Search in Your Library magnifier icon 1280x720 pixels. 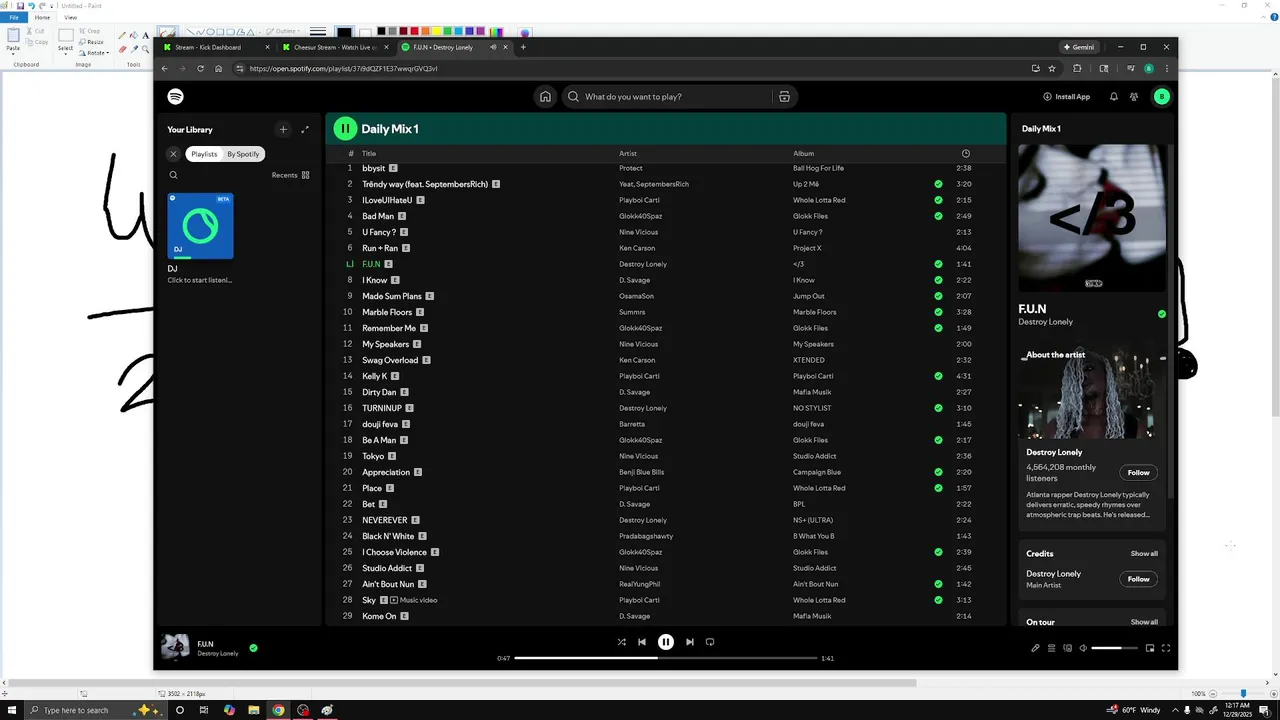click(x=173, y=175)
